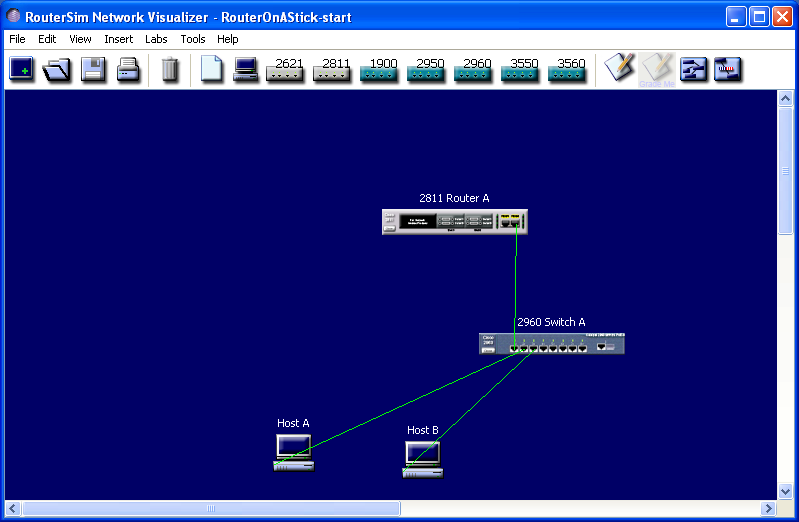Insert a 3560 switch
Image resolution: width=799 pixels, height=522 pixels.
coord(566,69)
